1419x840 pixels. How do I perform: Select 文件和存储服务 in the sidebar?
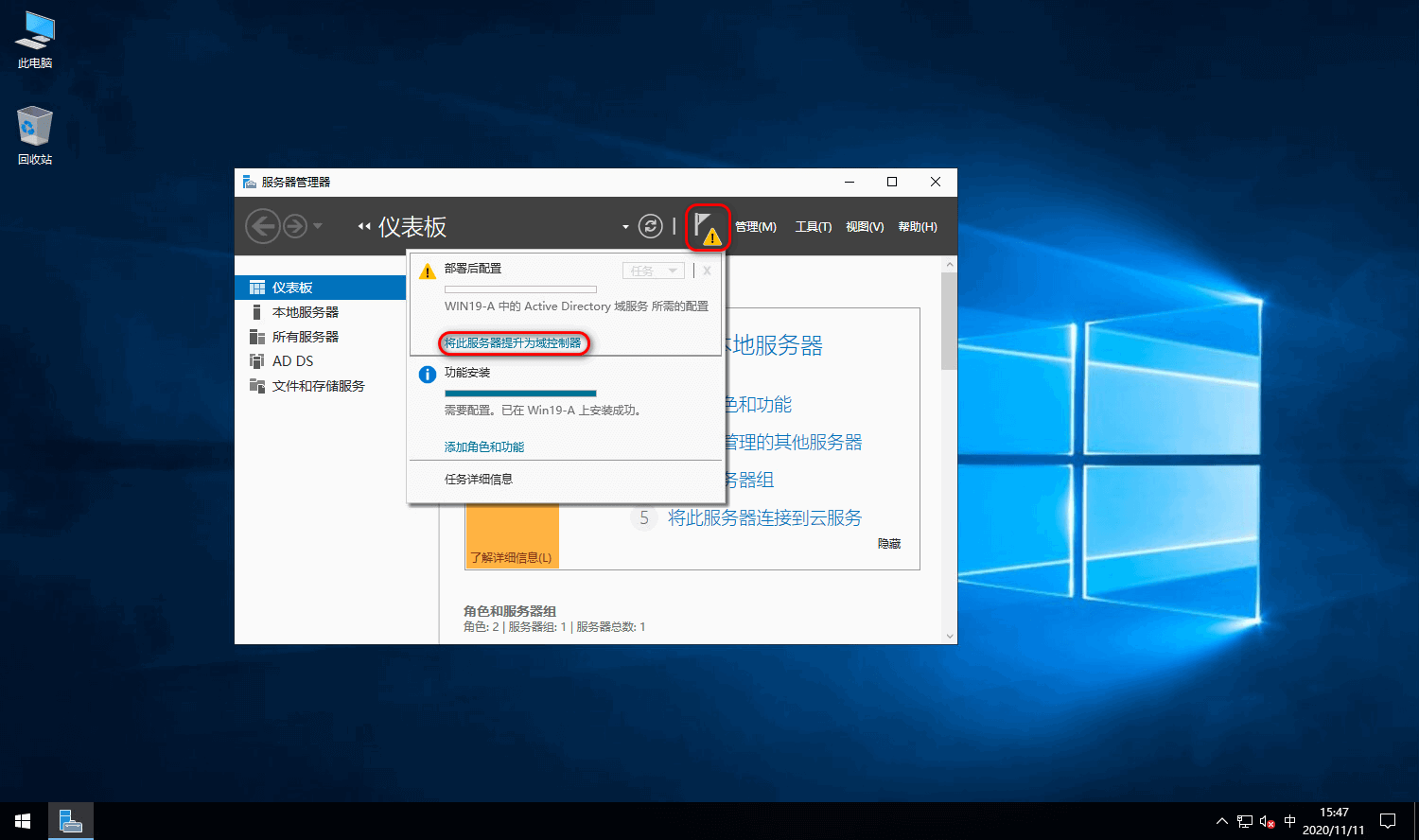point(321,386)
